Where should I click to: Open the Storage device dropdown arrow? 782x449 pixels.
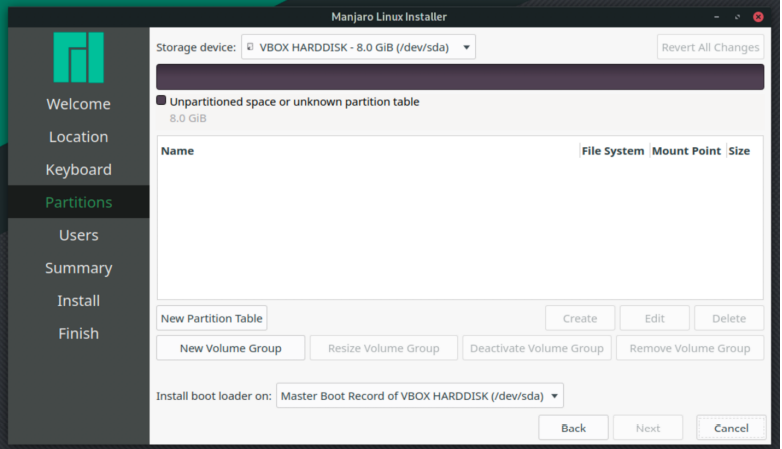click(x=466, y=47)
